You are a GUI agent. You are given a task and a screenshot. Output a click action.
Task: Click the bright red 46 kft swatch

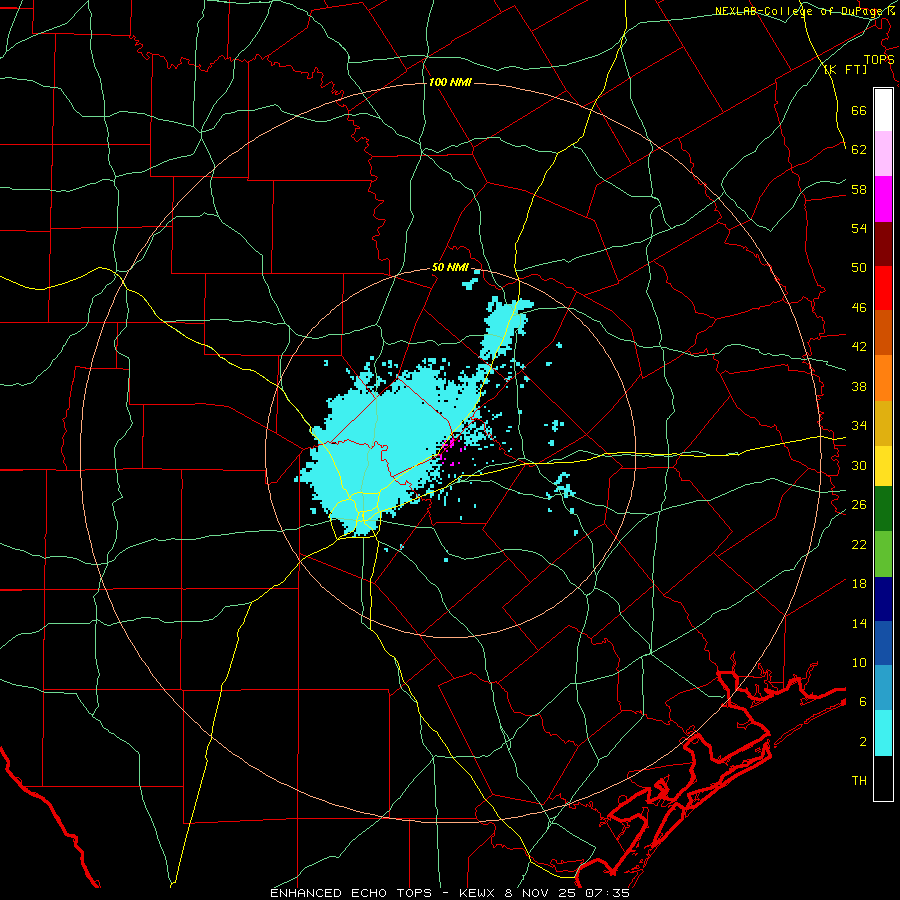click(x=883, y=288)
